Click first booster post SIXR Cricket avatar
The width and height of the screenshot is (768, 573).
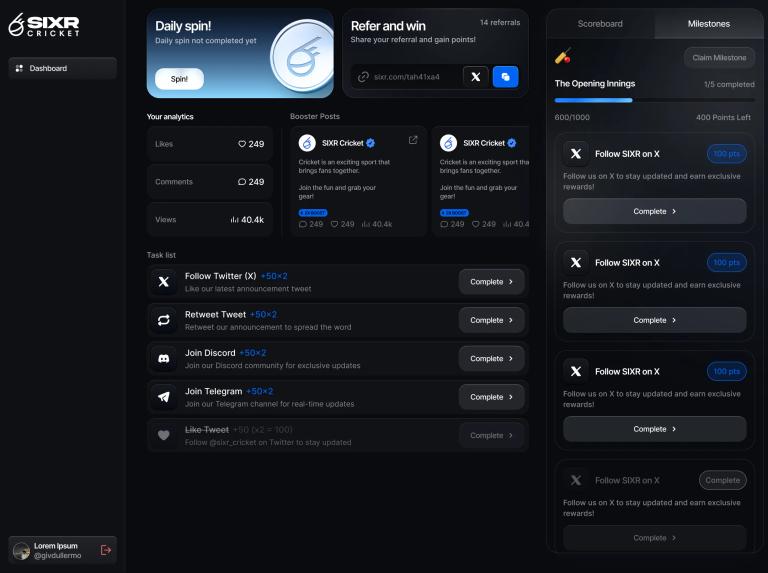click(307, 143)
